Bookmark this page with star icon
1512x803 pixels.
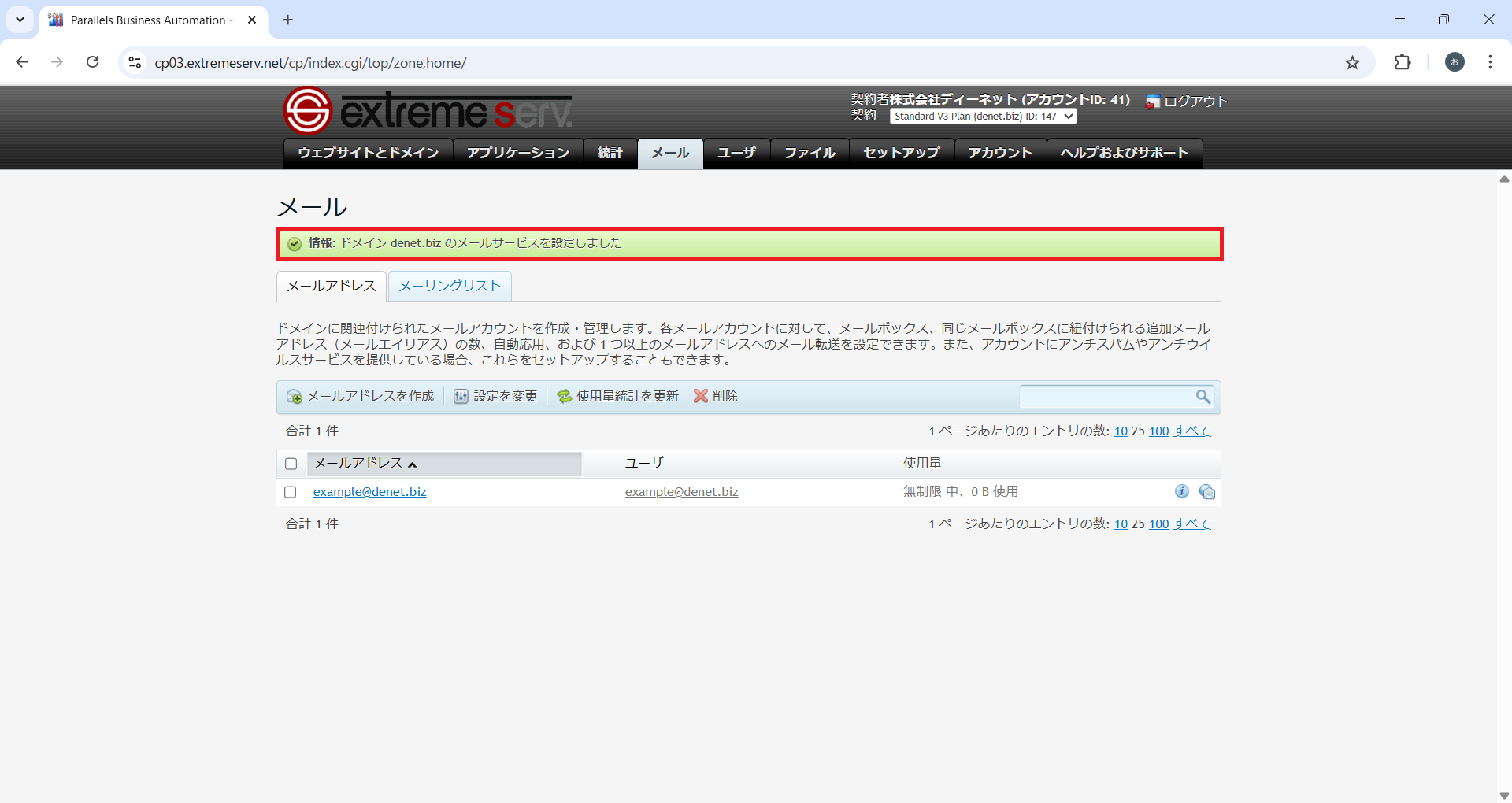tap(1352, 62)
